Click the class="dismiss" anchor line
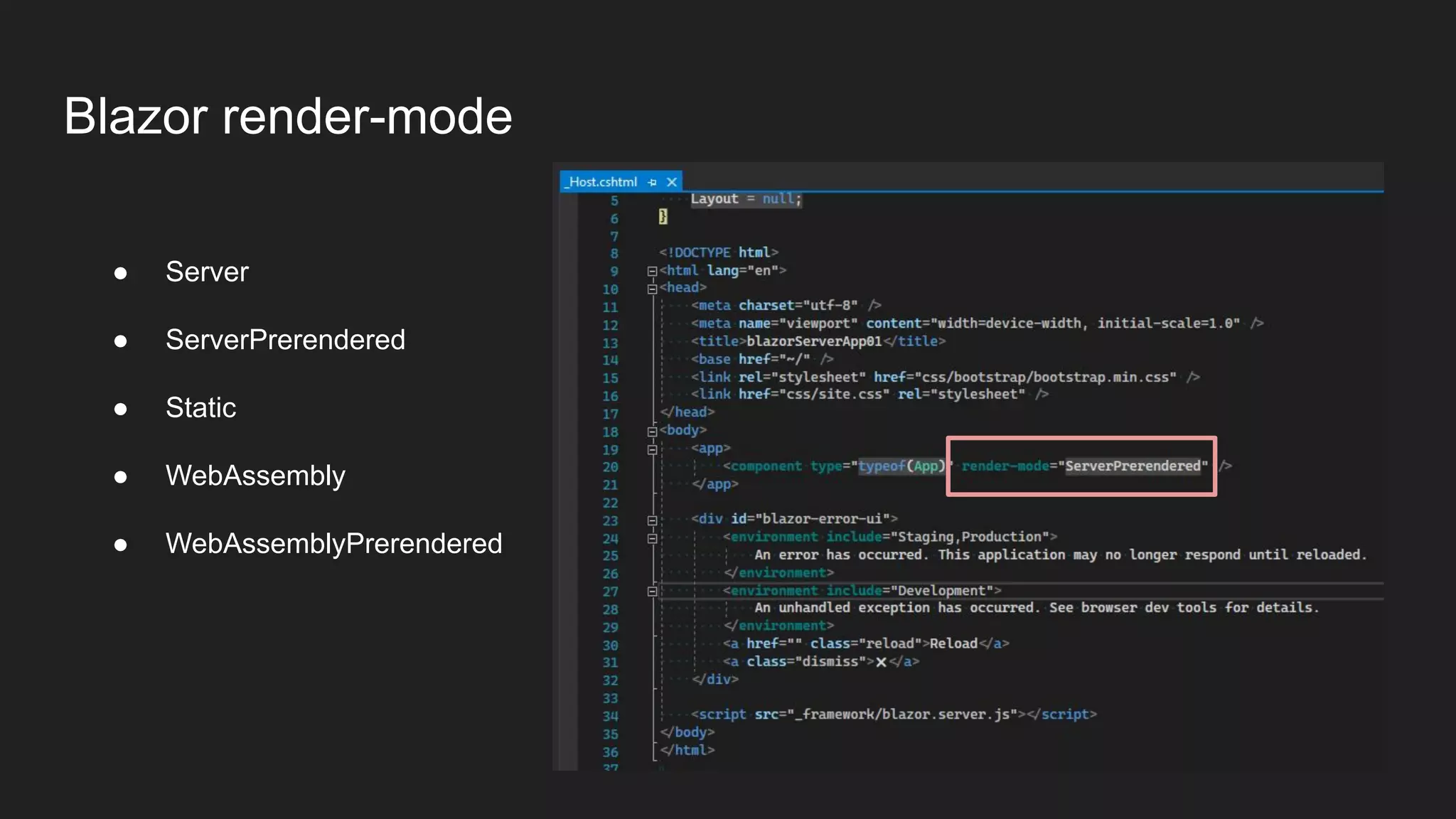 click(821, 662)
